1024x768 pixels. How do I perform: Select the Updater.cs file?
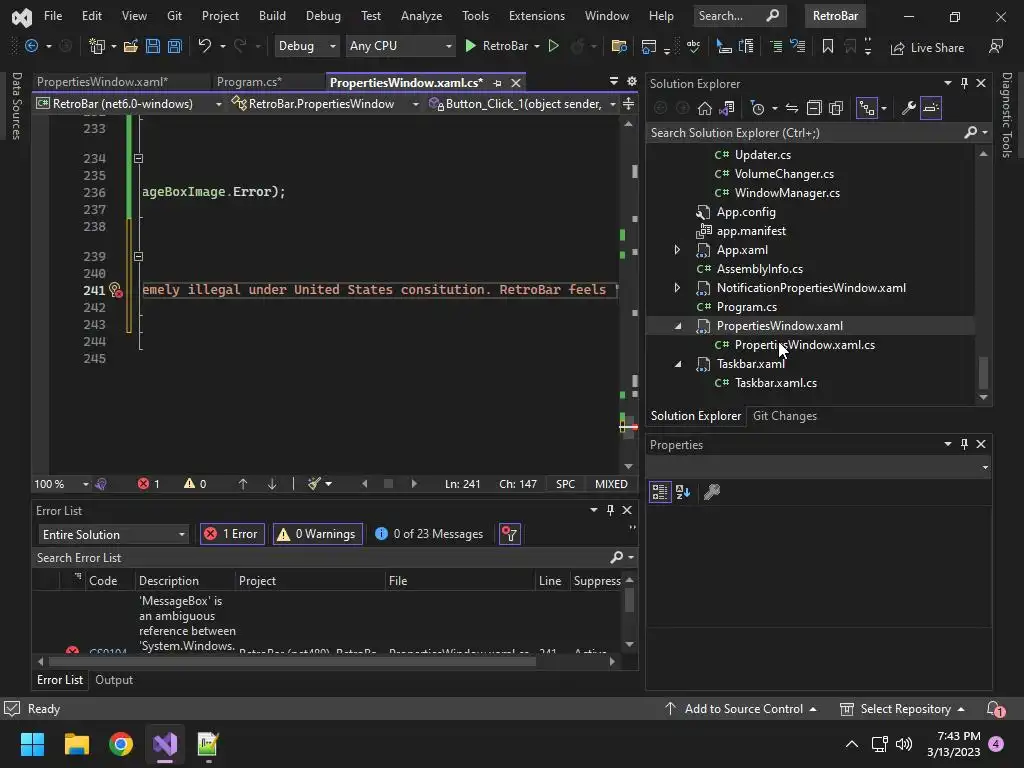(762, 155)
